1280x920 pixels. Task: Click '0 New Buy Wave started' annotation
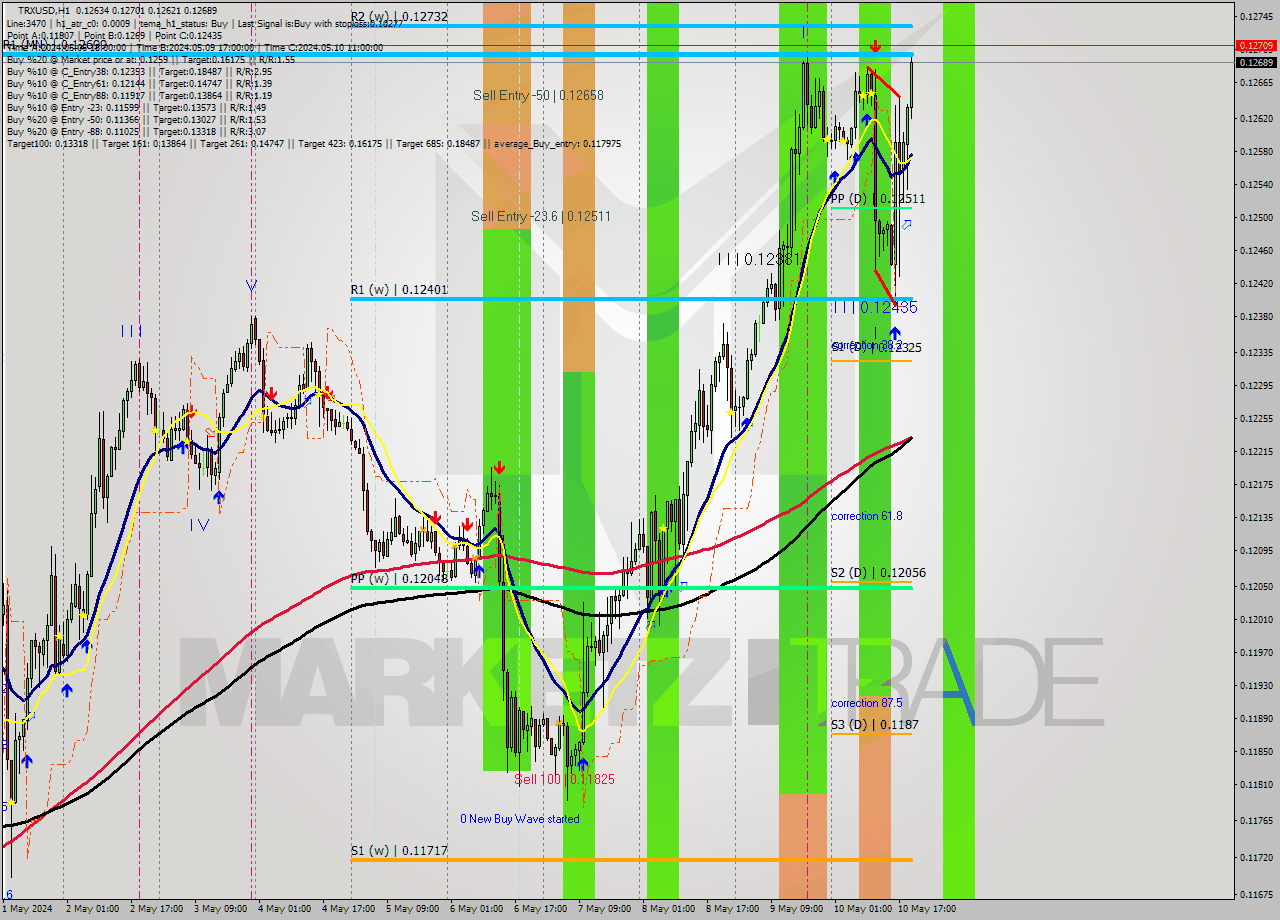click(520, 819)
